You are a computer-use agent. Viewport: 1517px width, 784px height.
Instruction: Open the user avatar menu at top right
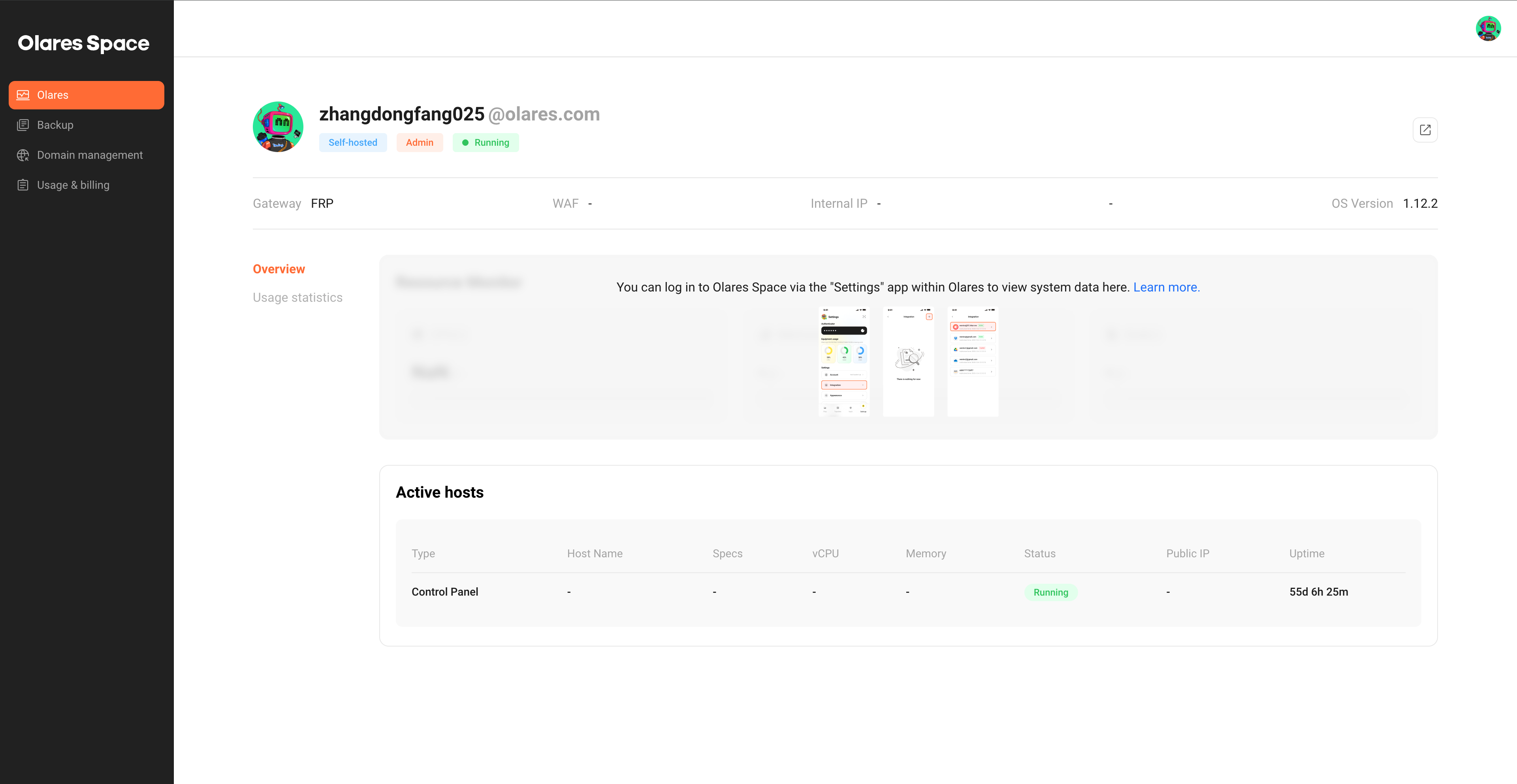(x=1487, y=28)
